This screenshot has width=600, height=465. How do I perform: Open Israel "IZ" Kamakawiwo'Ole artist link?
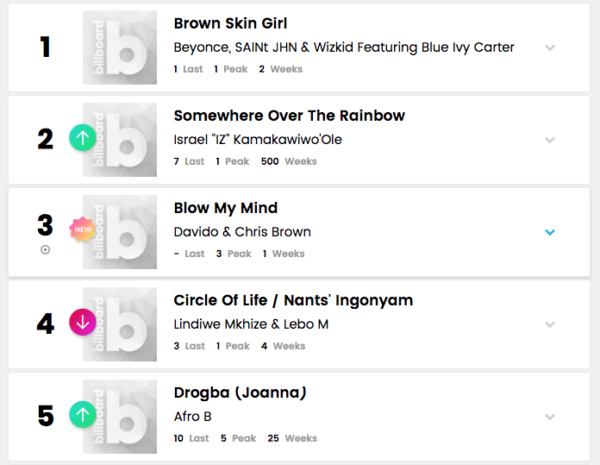(x=258, y=139)
